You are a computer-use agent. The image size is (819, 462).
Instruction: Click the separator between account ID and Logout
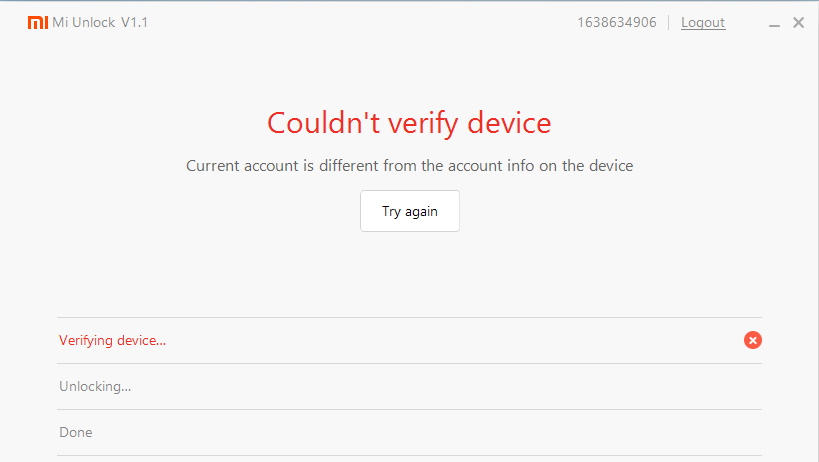click(x=669, y=22)
